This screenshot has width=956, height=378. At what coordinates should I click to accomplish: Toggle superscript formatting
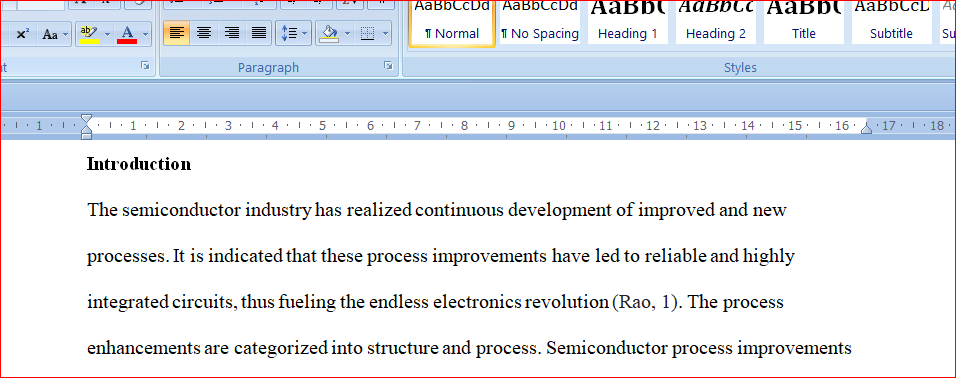tap(22, 34)
